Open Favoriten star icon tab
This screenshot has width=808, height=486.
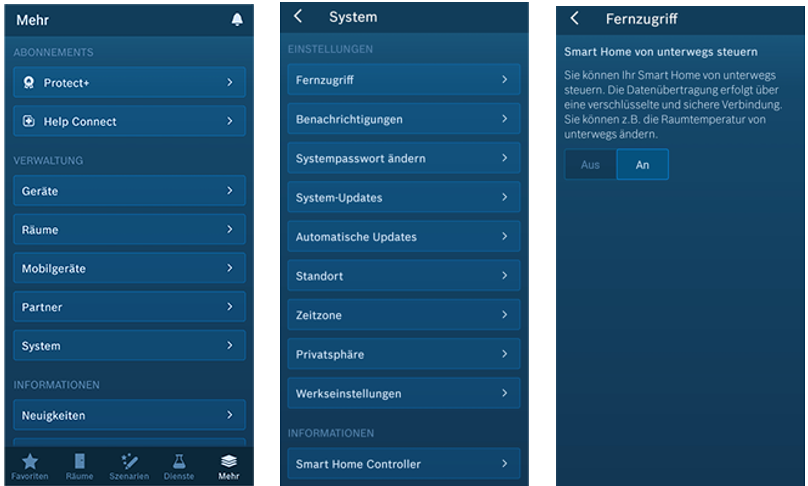pyautogui.click(x=30, y=461)
